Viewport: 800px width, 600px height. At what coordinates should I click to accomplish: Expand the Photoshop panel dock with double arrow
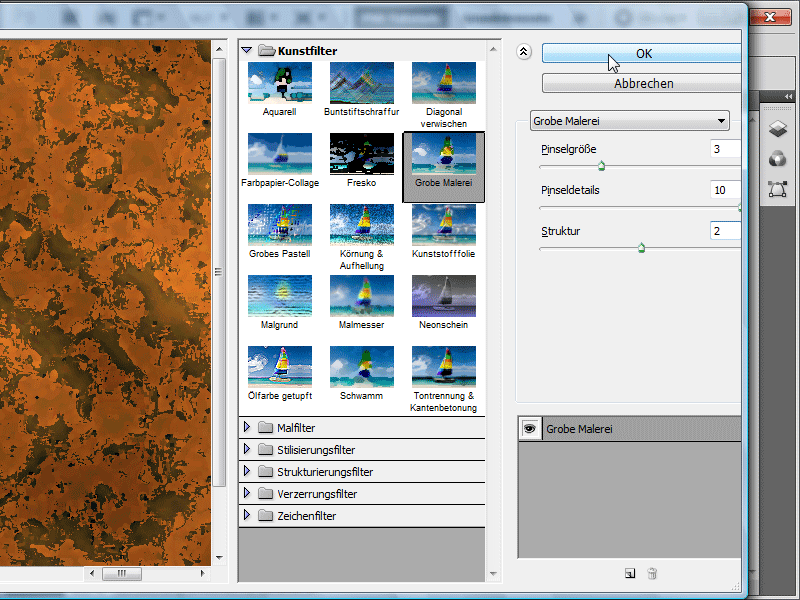(788, 96)
